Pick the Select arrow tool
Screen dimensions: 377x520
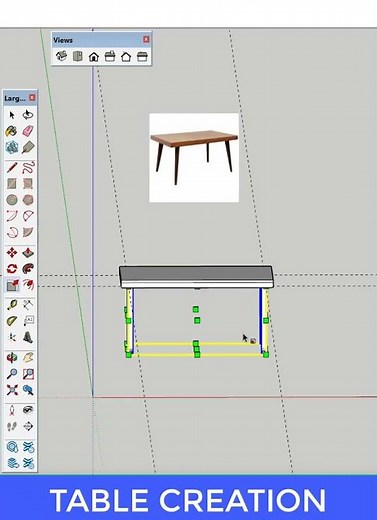pos(12,115)
